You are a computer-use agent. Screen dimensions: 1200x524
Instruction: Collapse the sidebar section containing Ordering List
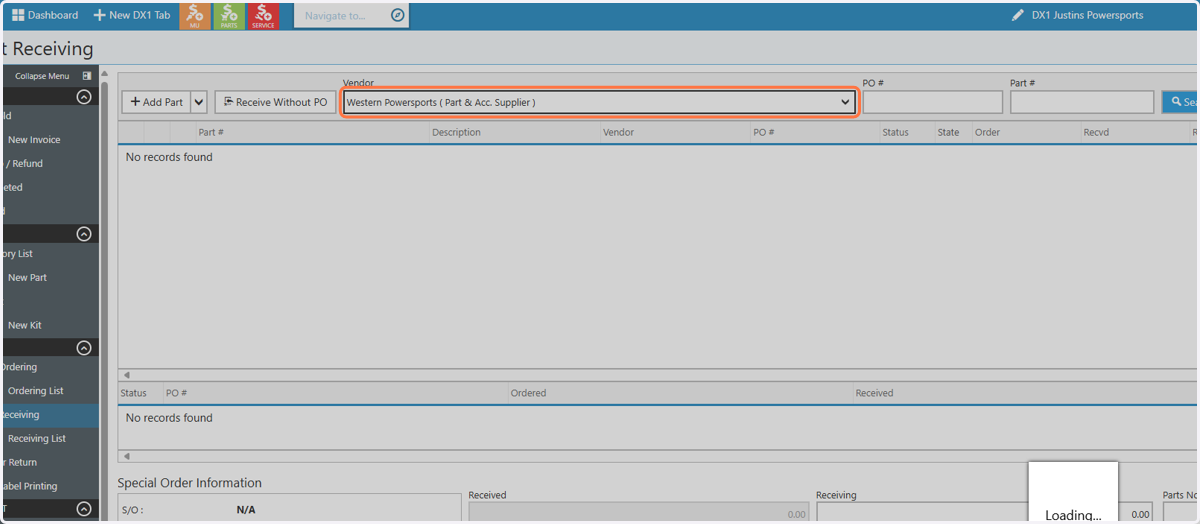(84, 348)
